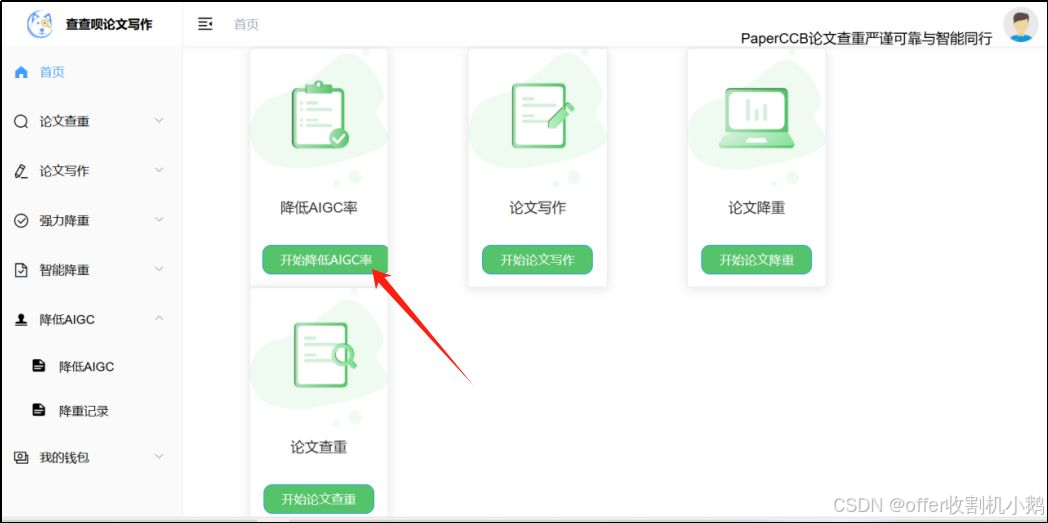
Task: Click the wallet icon beside 我的钱包
Action: pos(21,458)
